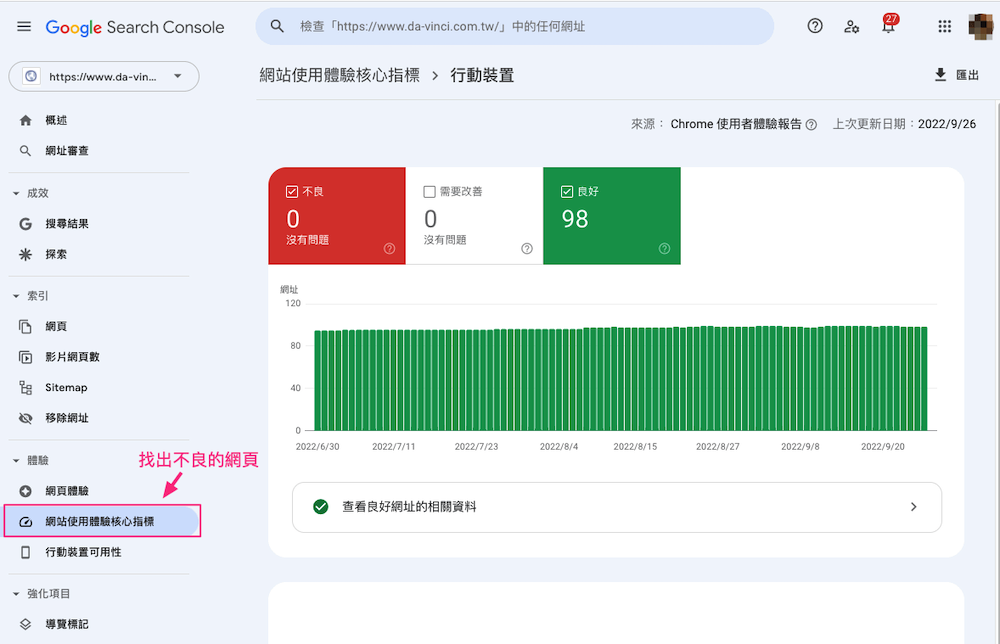This screenshot has height=644, width=1000.
Task: Click the 行動裝置 breadcrumb title
Action: tap(482, 75)
